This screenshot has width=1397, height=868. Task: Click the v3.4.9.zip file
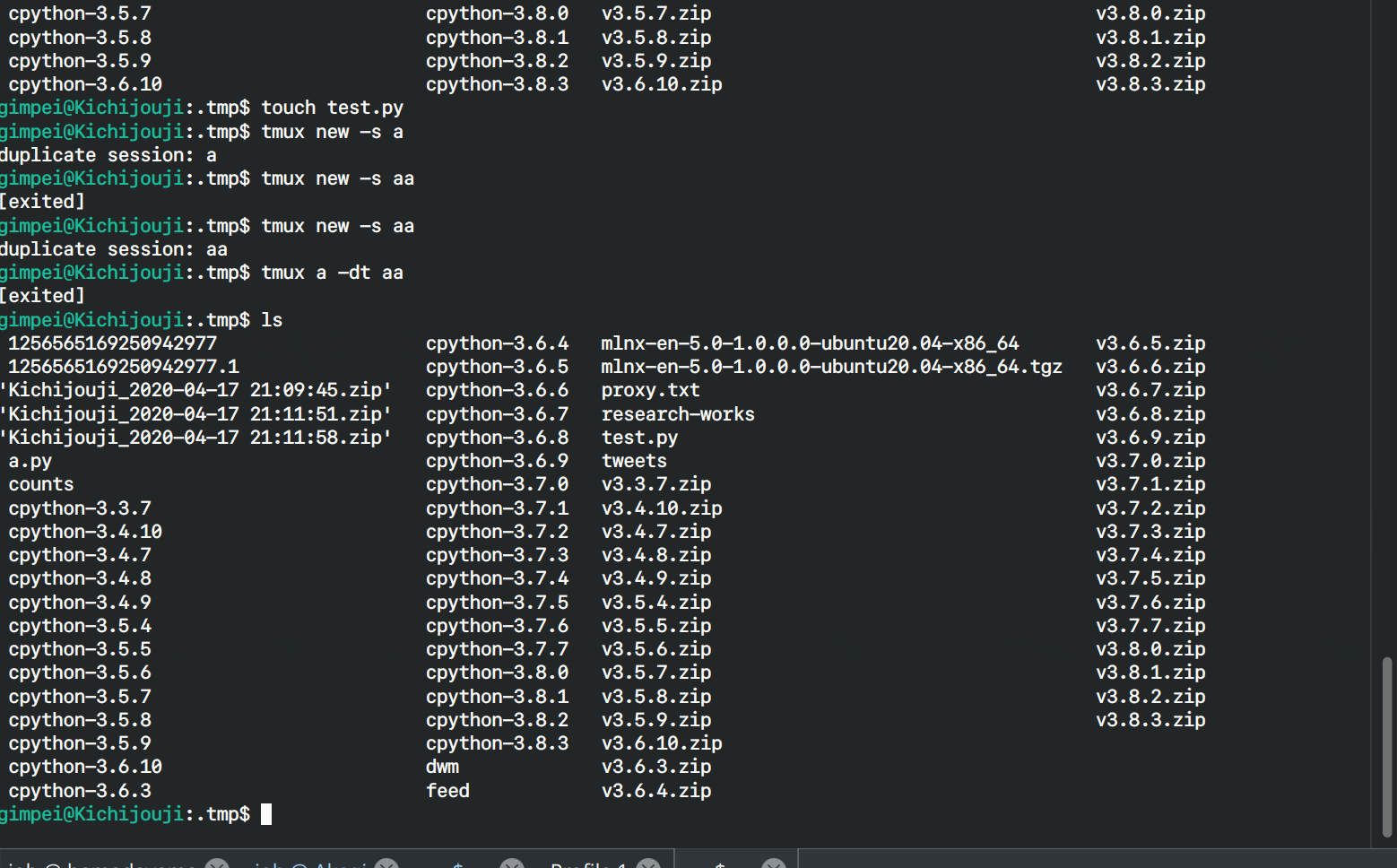click(x=656, y=578)
